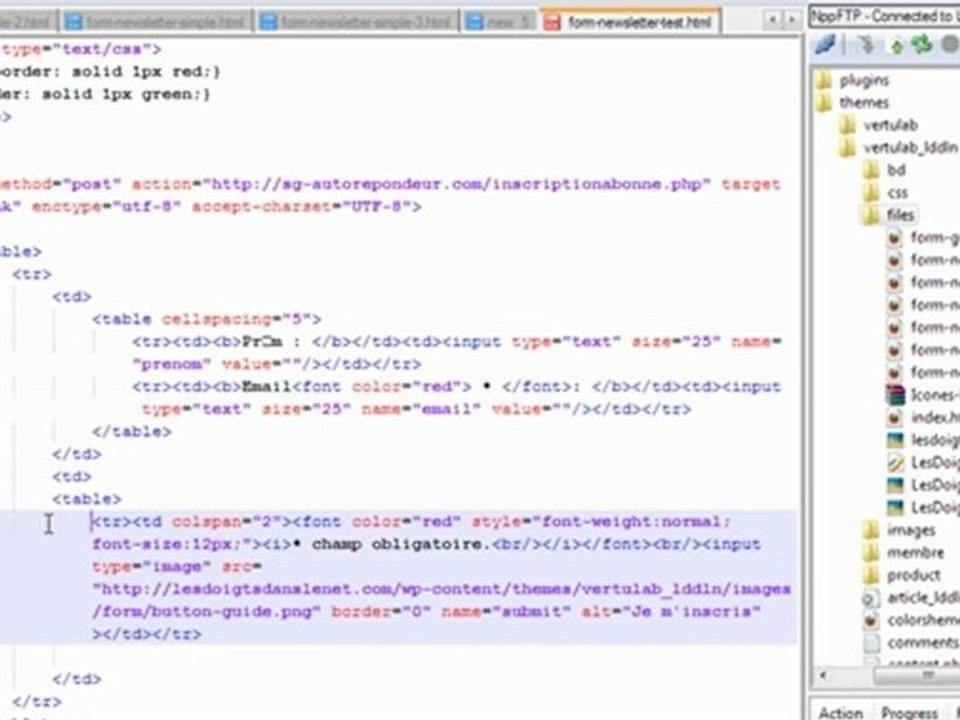Screen dimensions: 960x720
Task: Click the file icon next to index.h
Action: pos(894,418)
